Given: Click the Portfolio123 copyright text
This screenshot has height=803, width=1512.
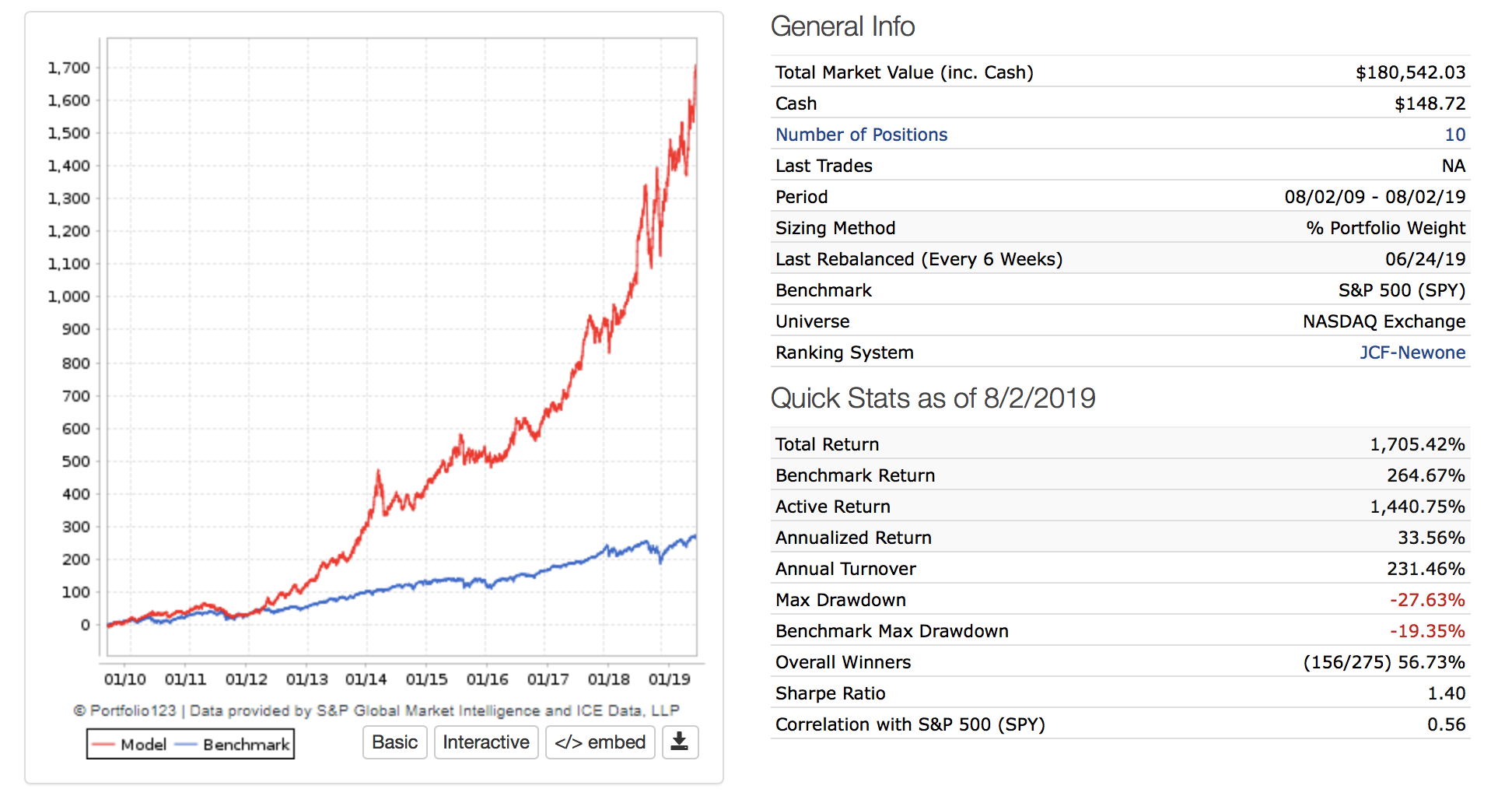Looking at the screenshot, I should pyautogui.click(x=376, y=710).
